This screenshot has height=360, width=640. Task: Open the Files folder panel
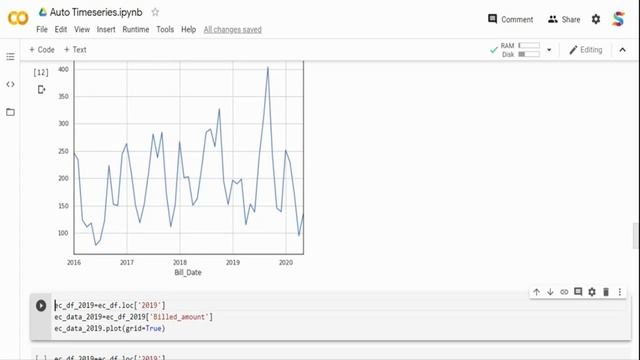pos(10,112)
